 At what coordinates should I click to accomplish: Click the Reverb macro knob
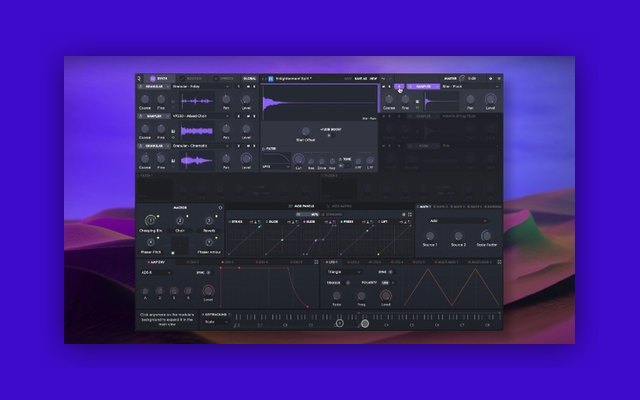click(209, 221)
